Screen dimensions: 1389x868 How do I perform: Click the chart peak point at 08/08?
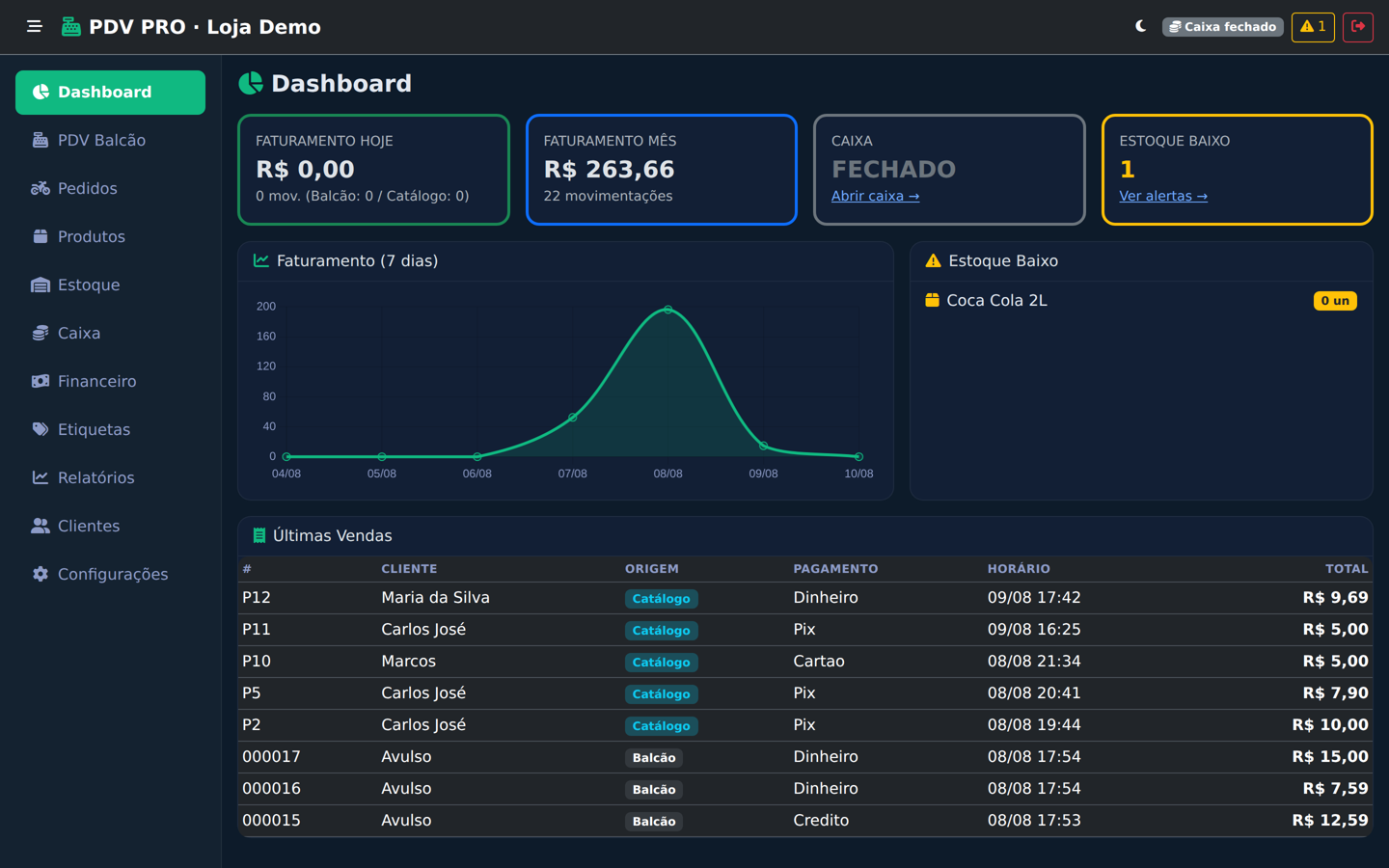(667, 310)
